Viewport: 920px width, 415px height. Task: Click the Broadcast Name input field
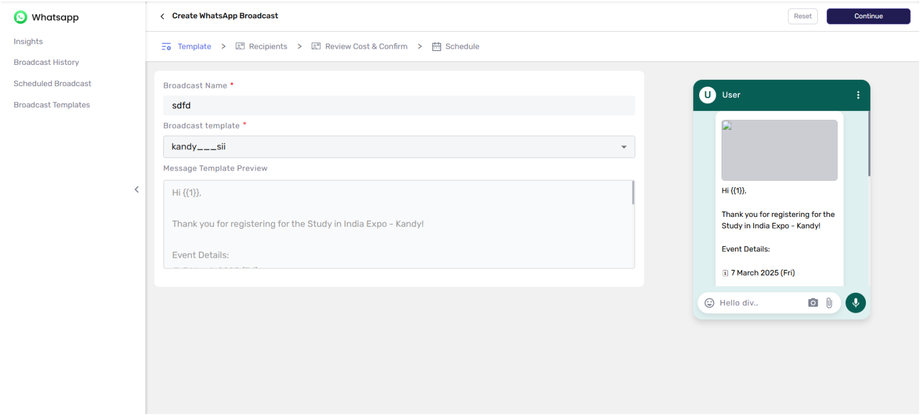[x=398, y=105]
